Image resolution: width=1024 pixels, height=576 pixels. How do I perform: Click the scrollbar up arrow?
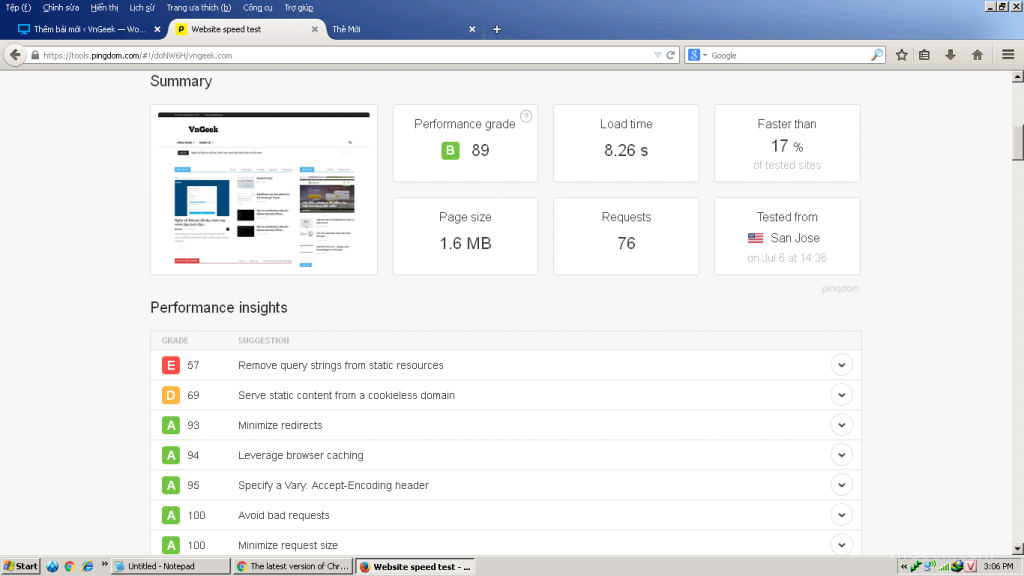coord(1017,77)
